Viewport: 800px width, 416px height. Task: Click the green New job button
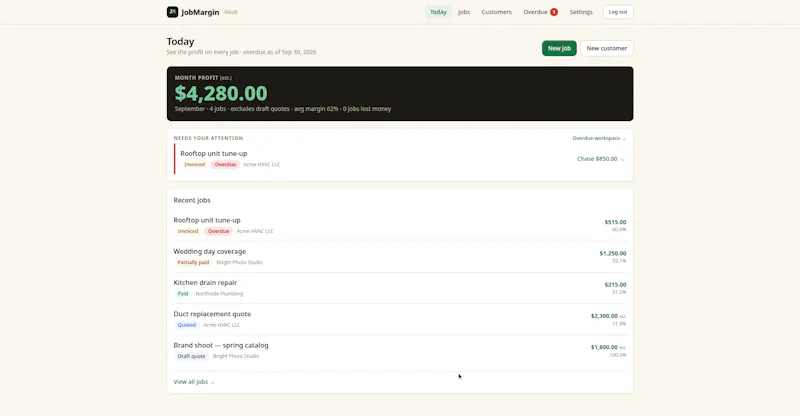(559, 48)
